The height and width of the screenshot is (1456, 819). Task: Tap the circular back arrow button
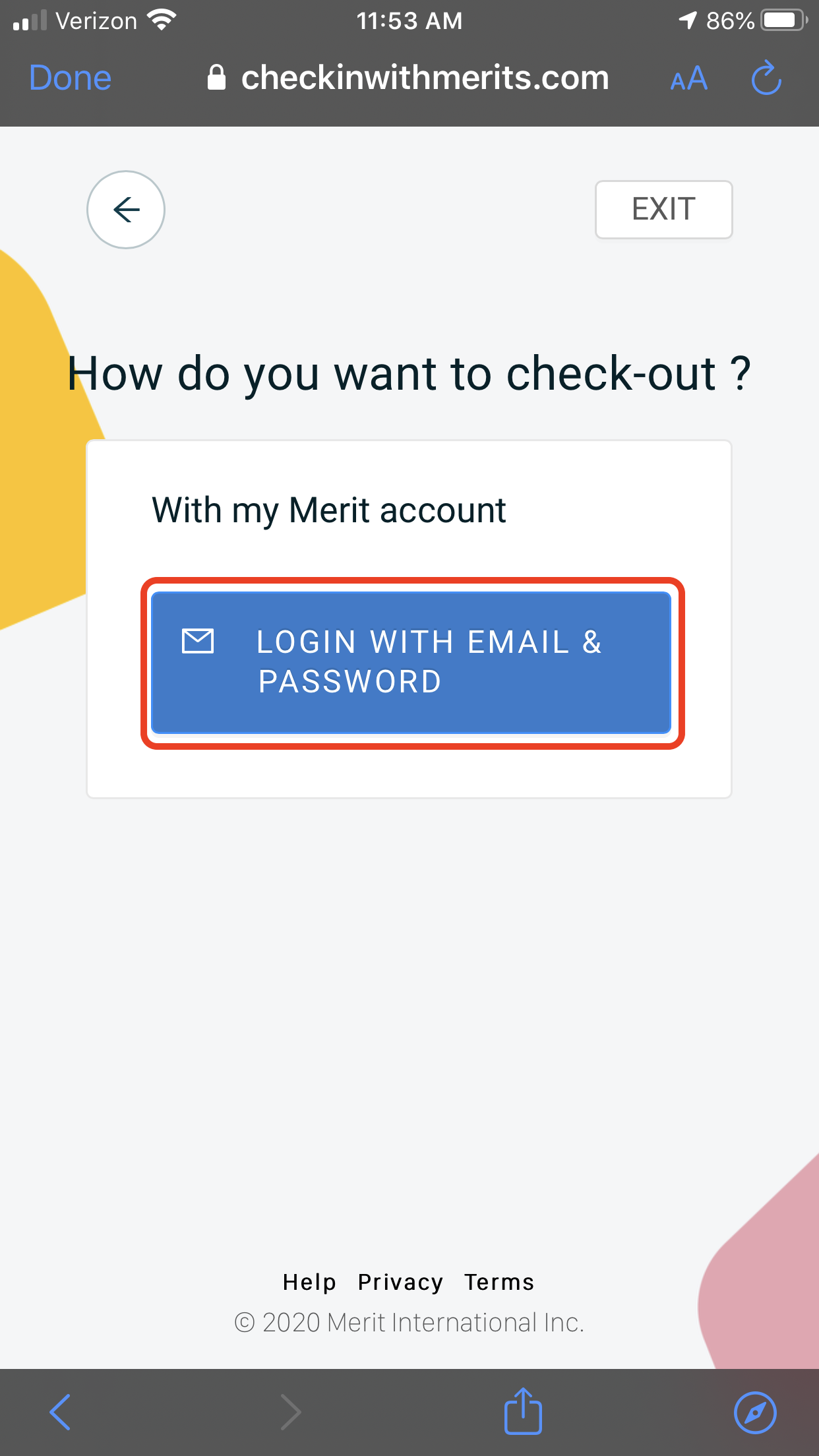[126, 210]
